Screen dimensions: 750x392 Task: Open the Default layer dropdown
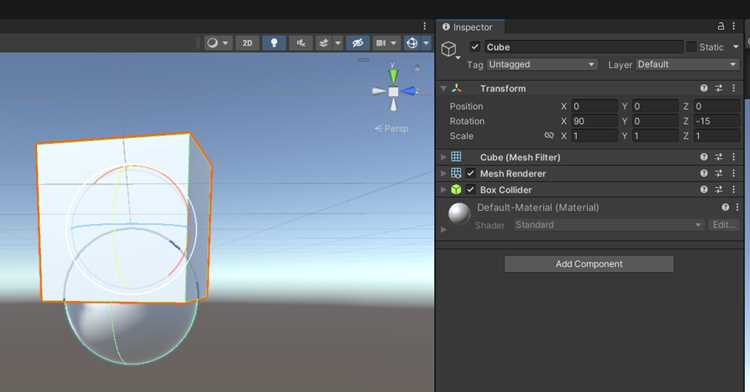(x=687, y=65)
